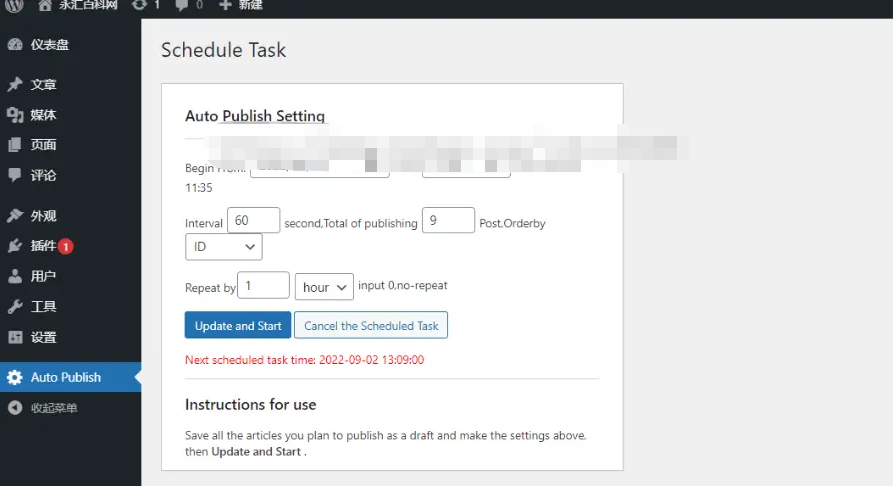
Task: Click the site name in the admin bar
Action: 88,5
